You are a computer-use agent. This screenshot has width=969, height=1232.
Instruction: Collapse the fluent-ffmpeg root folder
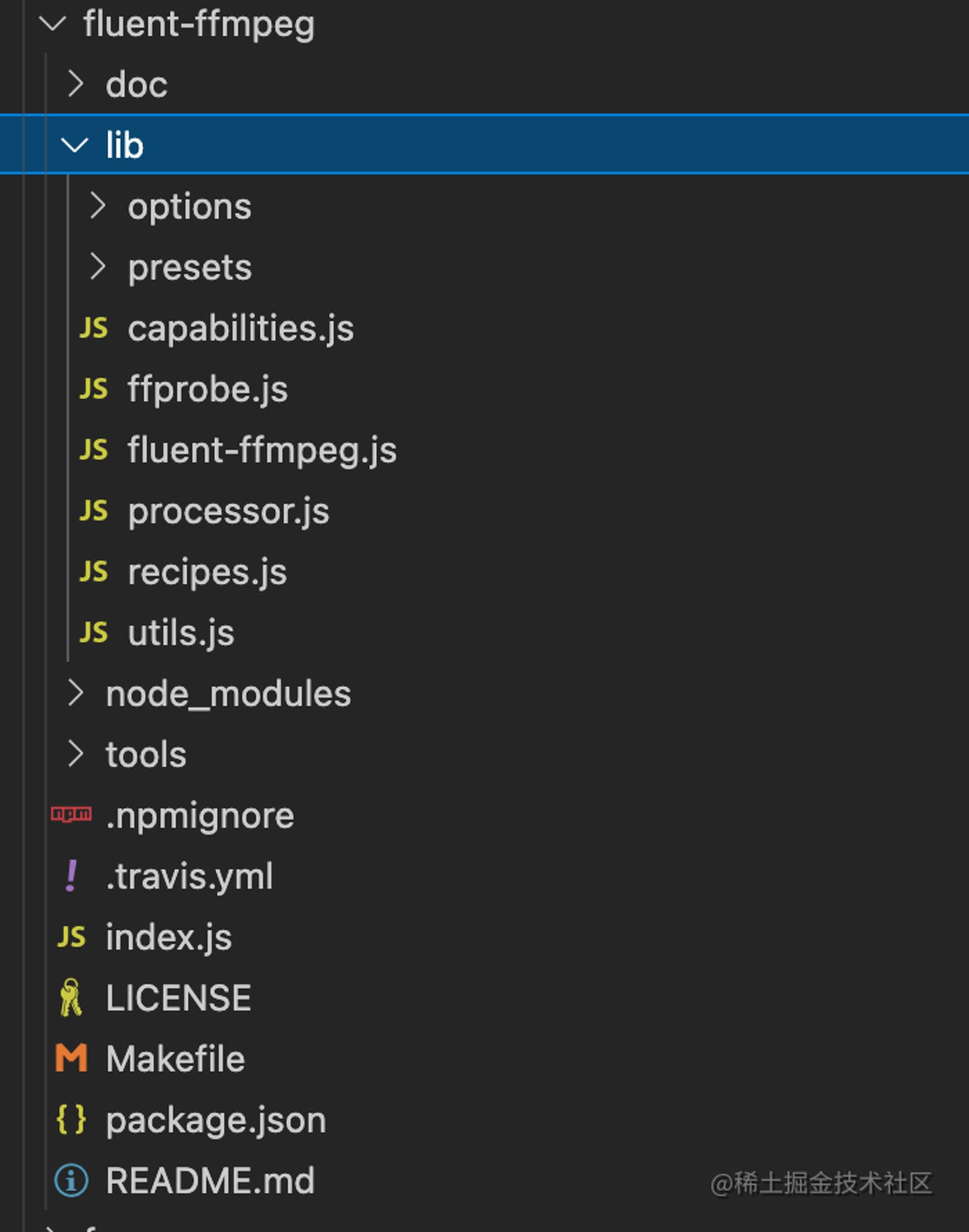coord(52,24)
